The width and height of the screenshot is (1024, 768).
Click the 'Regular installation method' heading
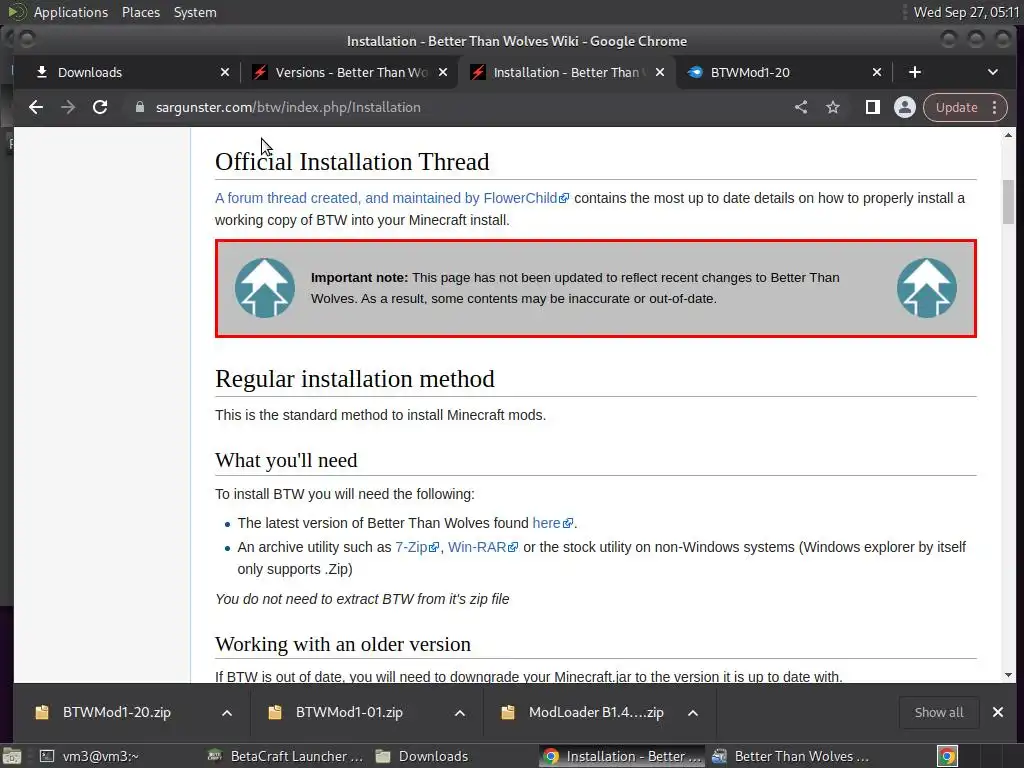(x=355, y=379)
